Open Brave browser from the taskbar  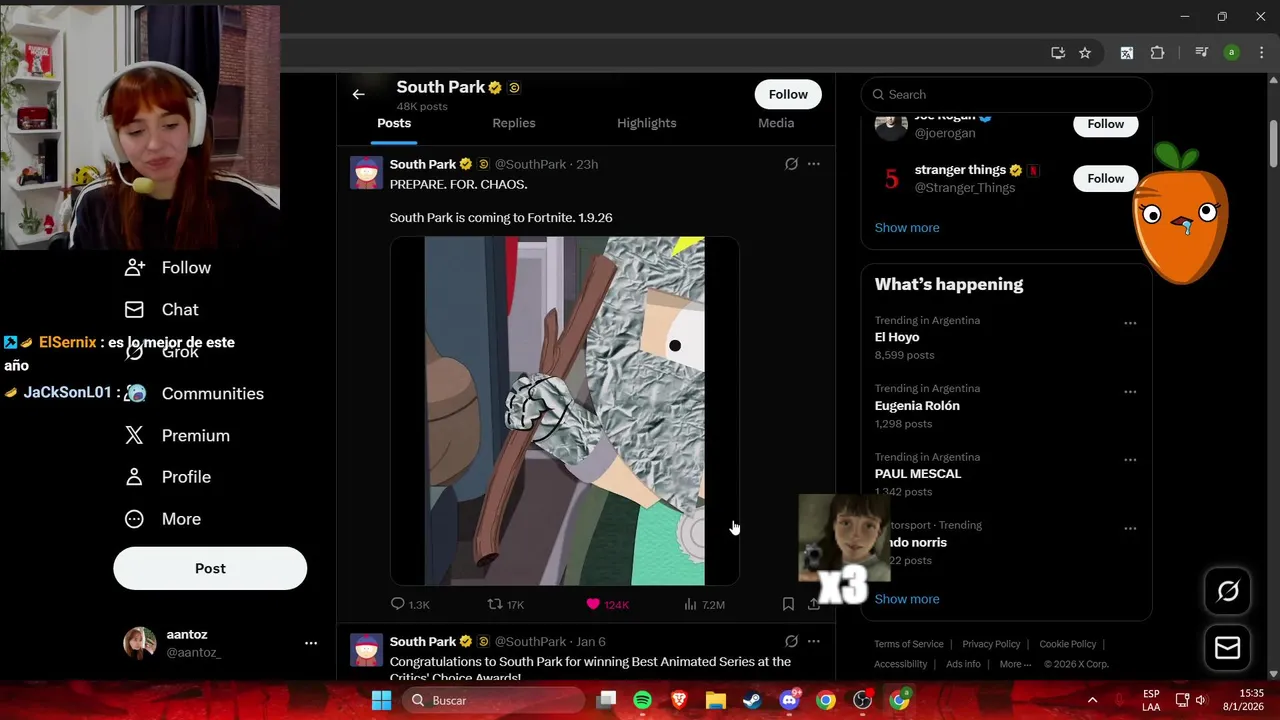click(x=679, y=700)
